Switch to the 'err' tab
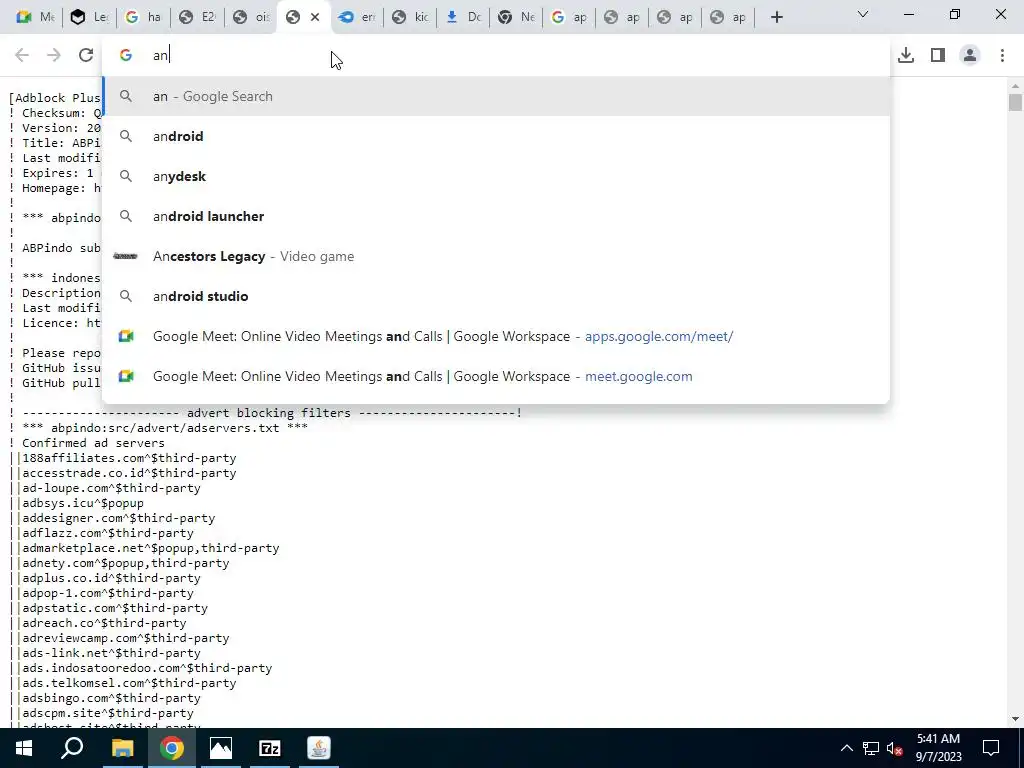 click(x=357, y=17)
